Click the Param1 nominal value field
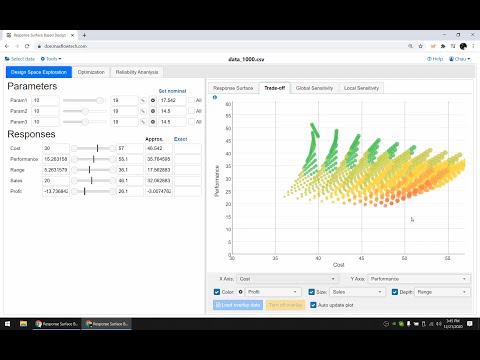Image resolution: width=480 pixels, height=360 pixels. (172, 100)
